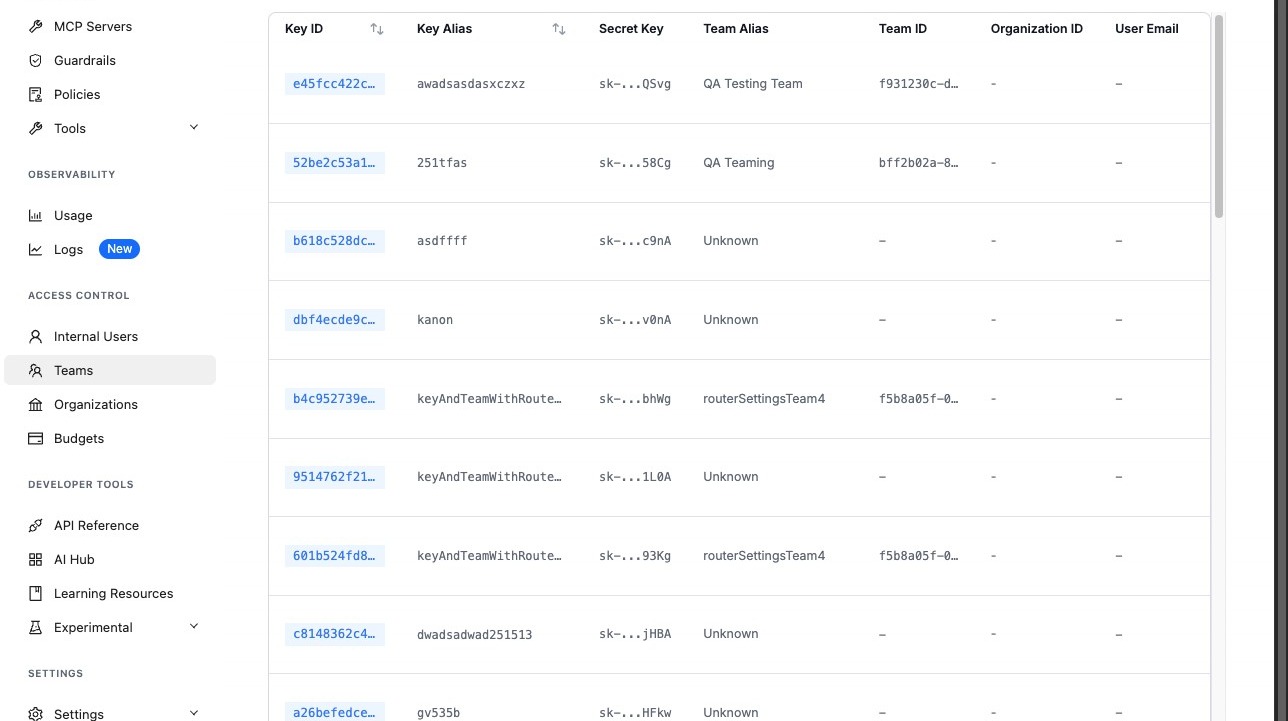Expand the Tools submenu chevron
This screenshot has height=721, width=1288.
[x=194, y=127]
